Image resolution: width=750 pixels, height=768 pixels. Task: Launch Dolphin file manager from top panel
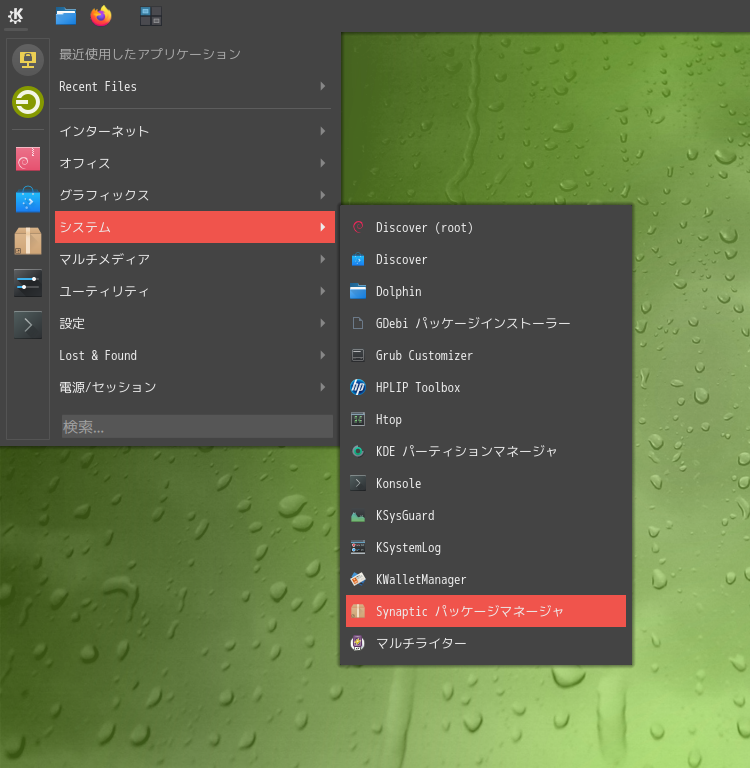pos(66,16)
